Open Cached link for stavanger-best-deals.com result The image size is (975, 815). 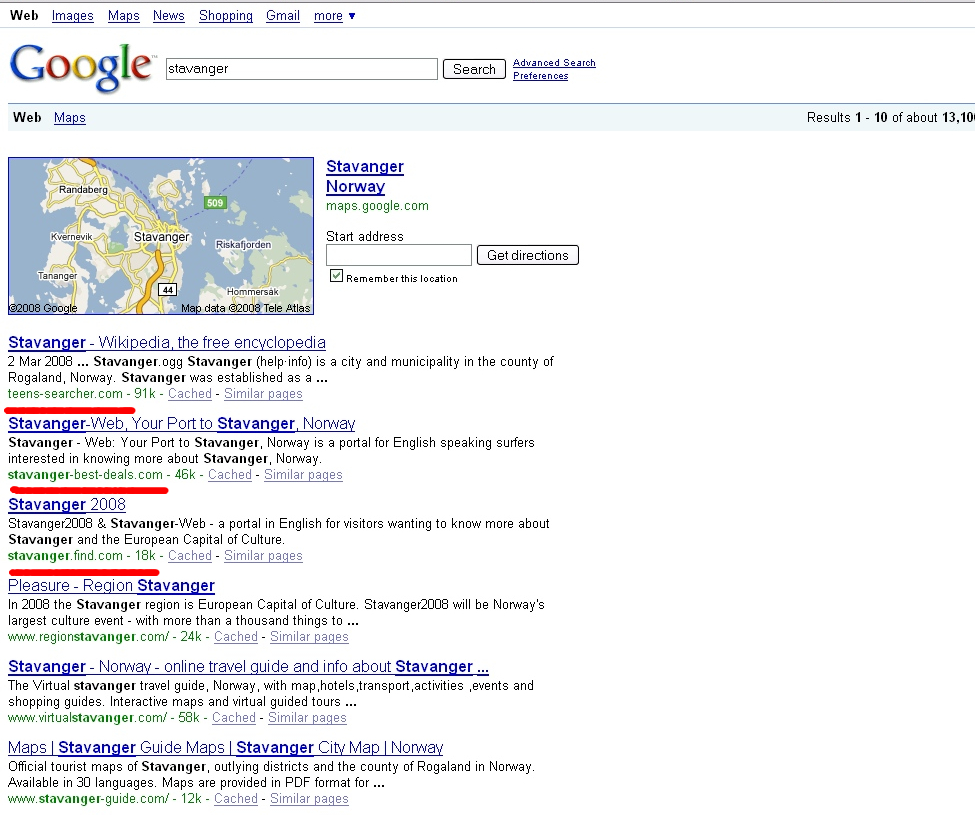pos(229,475)
